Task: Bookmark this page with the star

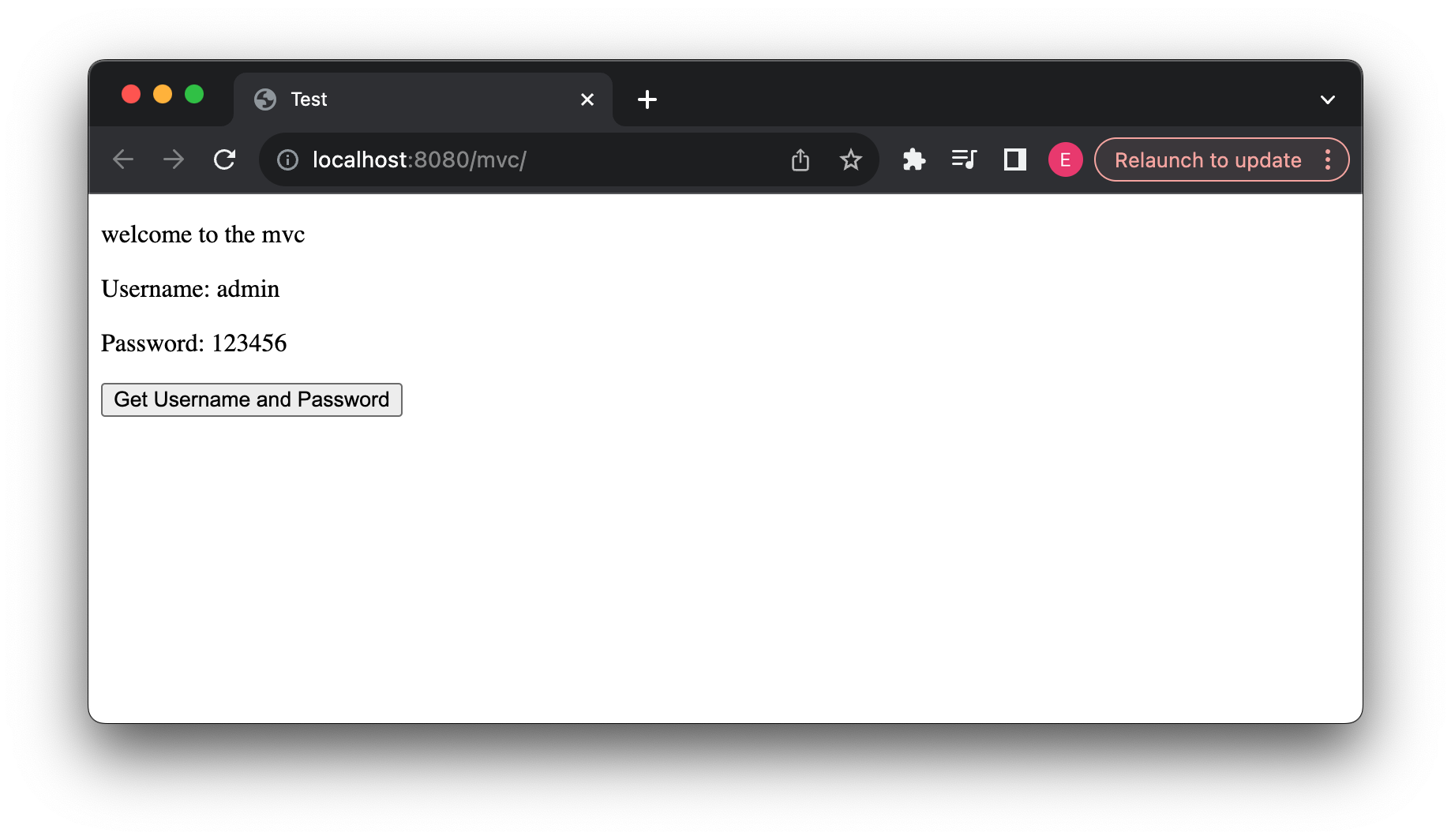Action: click(x=851, y=159)
